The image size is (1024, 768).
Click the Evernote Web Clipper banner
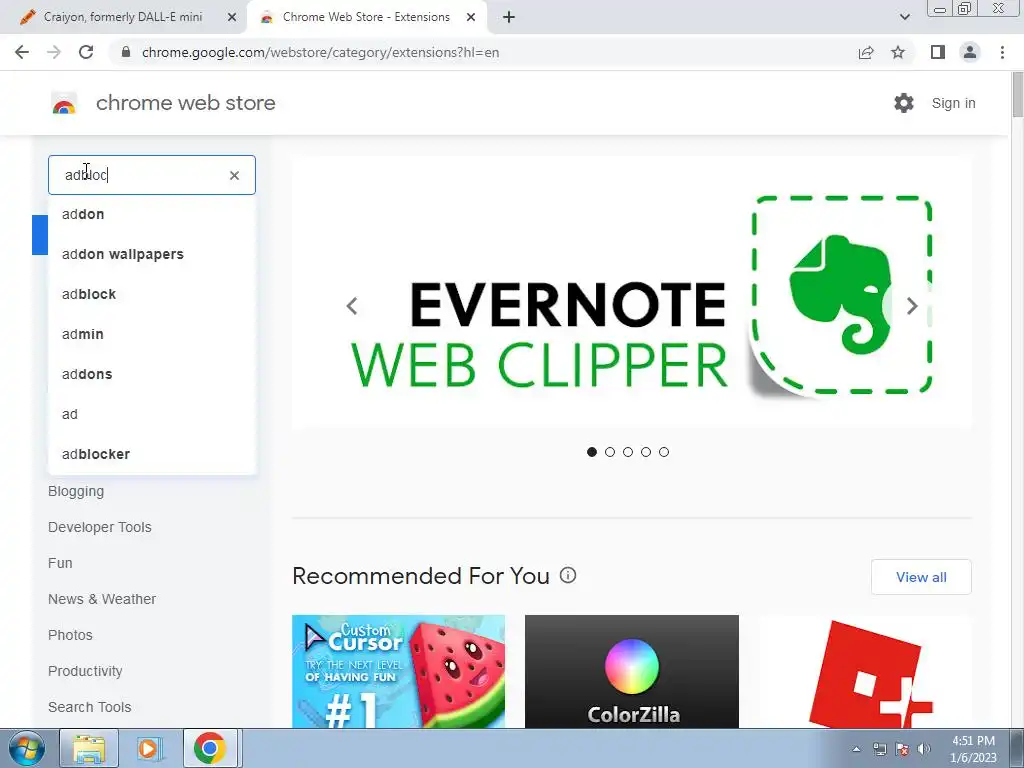[x=632, y=291]
